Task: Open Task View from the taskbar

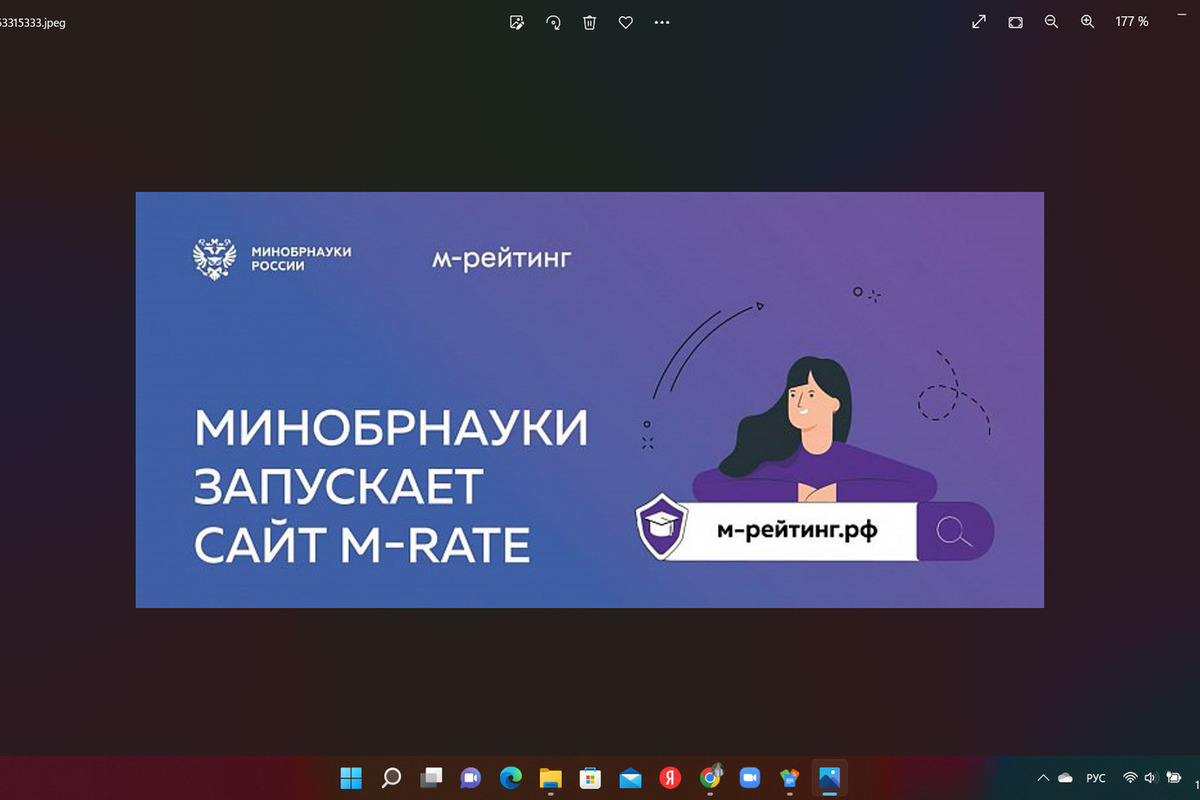Action: click(431, 777)
